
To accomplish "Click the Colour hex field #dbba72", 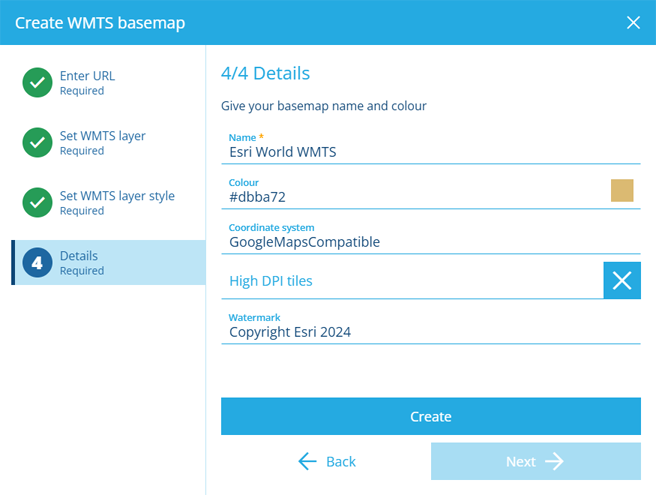I will [x=414, y=192].
